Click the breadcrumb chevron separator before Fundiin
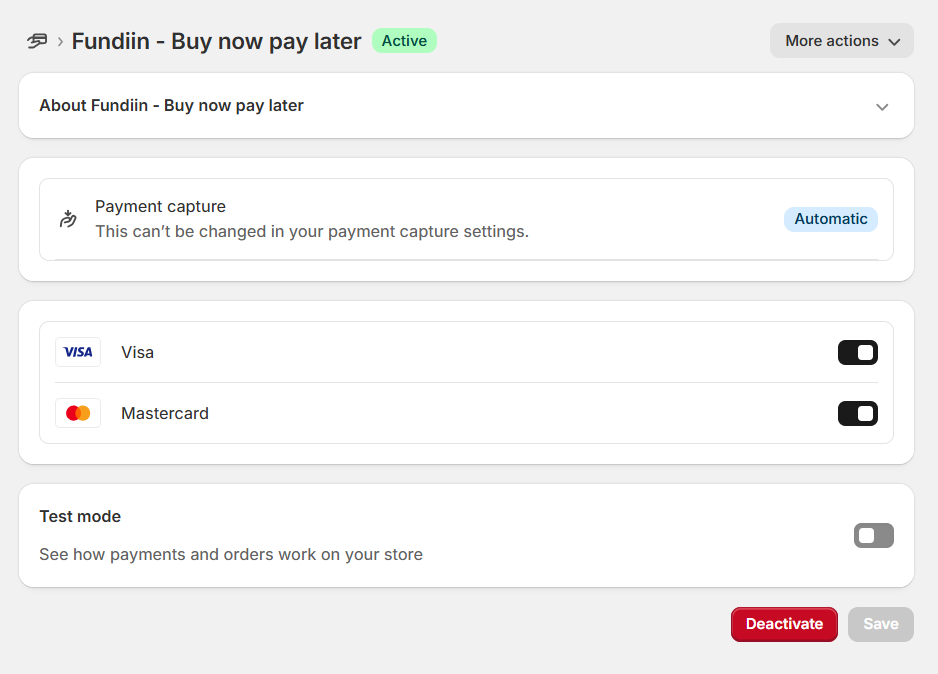This screenshot has width=938, height=674. click(60, 41)
